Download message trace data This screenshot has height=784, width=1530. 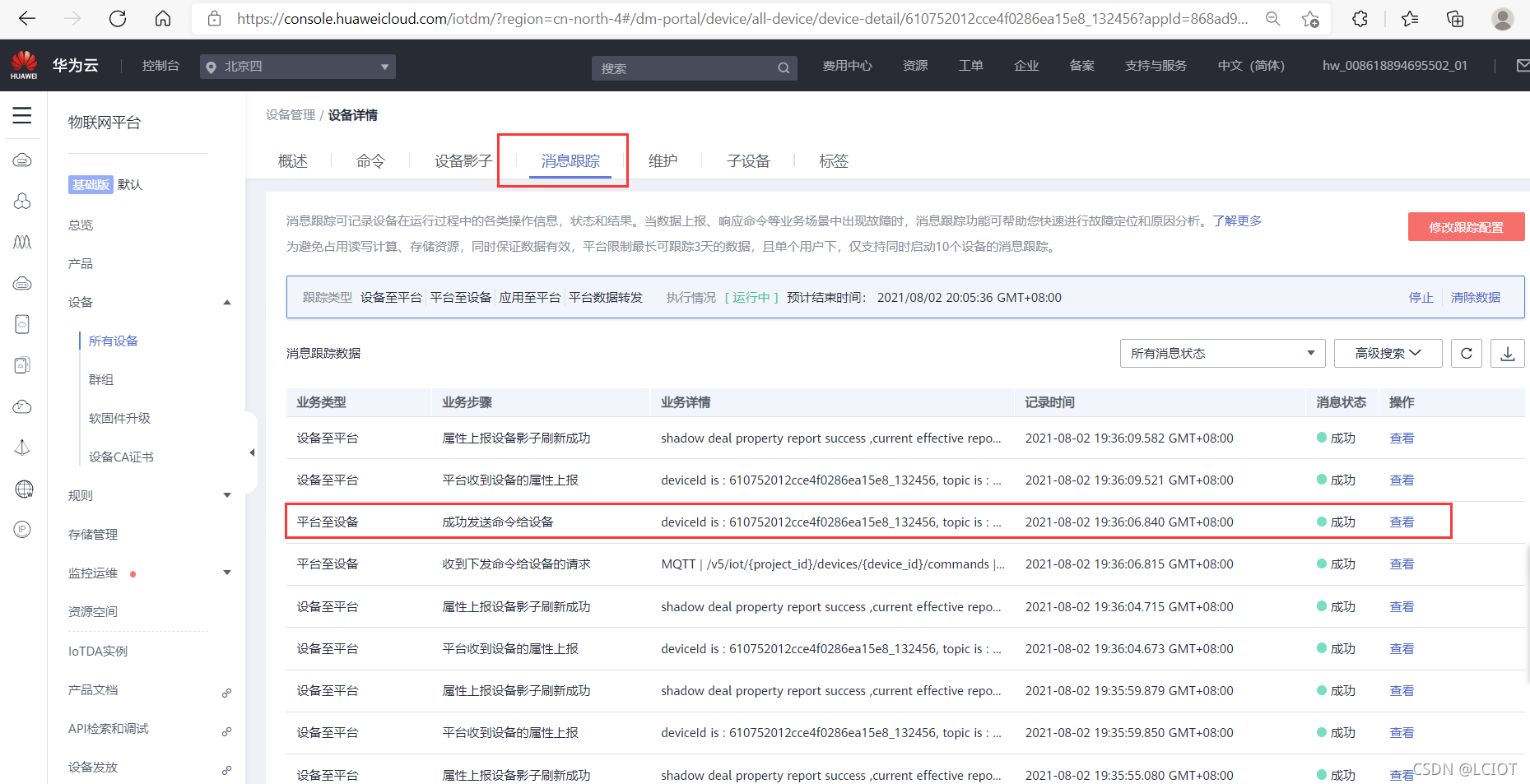pyautogui.click(x=1508, y=353)
